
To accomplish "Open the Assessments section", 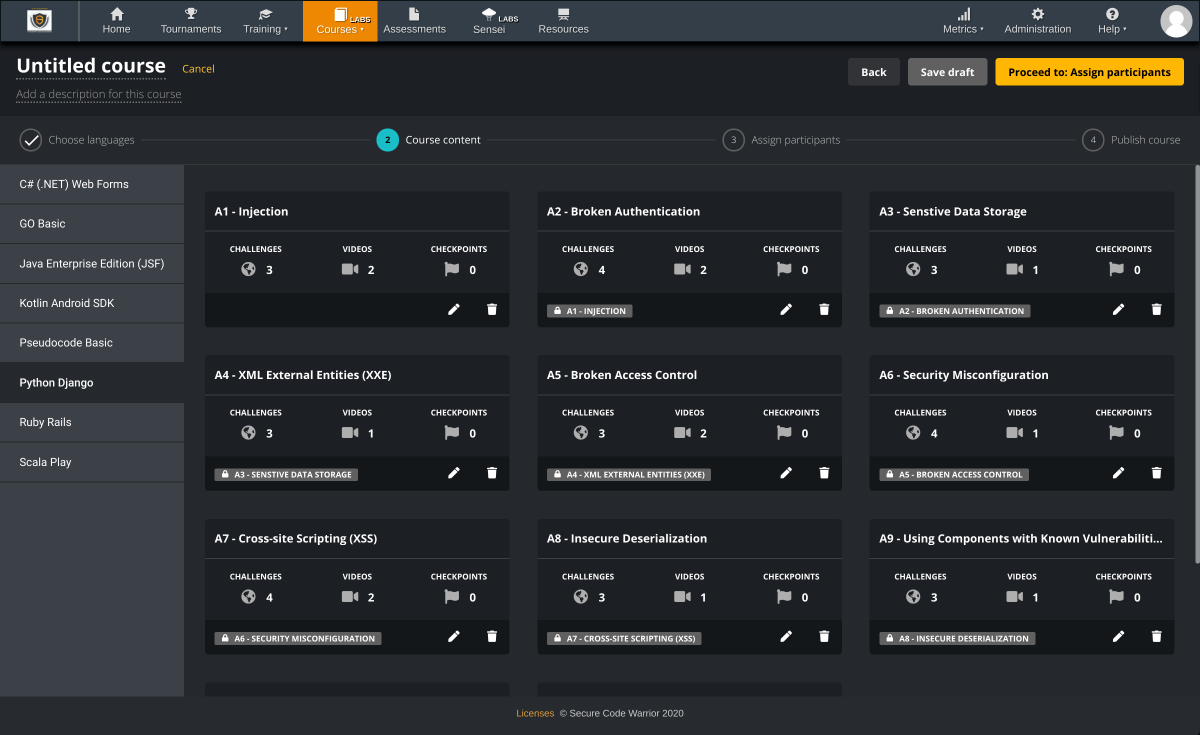I will click(x=414, y=21).
